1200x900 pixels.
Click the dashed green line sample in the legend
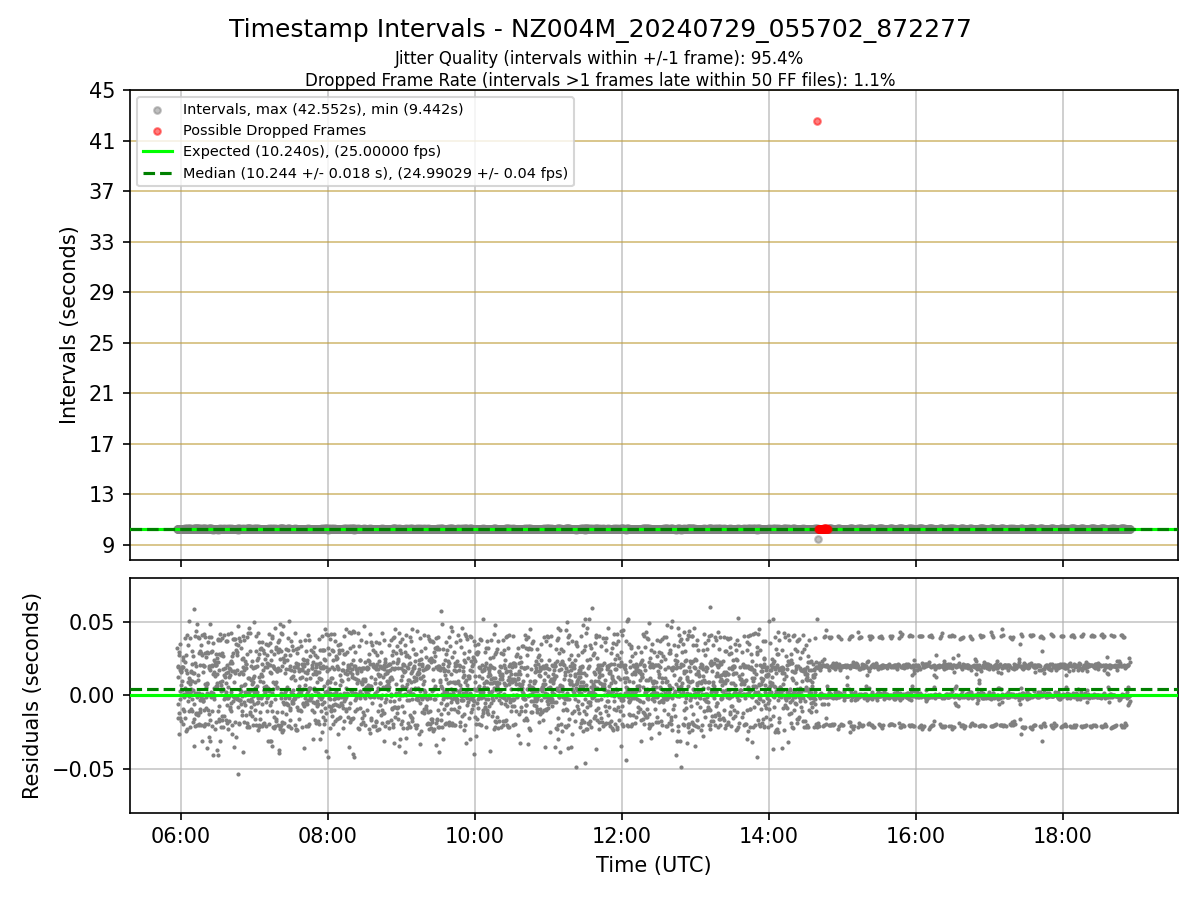pyautogui.click(x=157, y=173)
